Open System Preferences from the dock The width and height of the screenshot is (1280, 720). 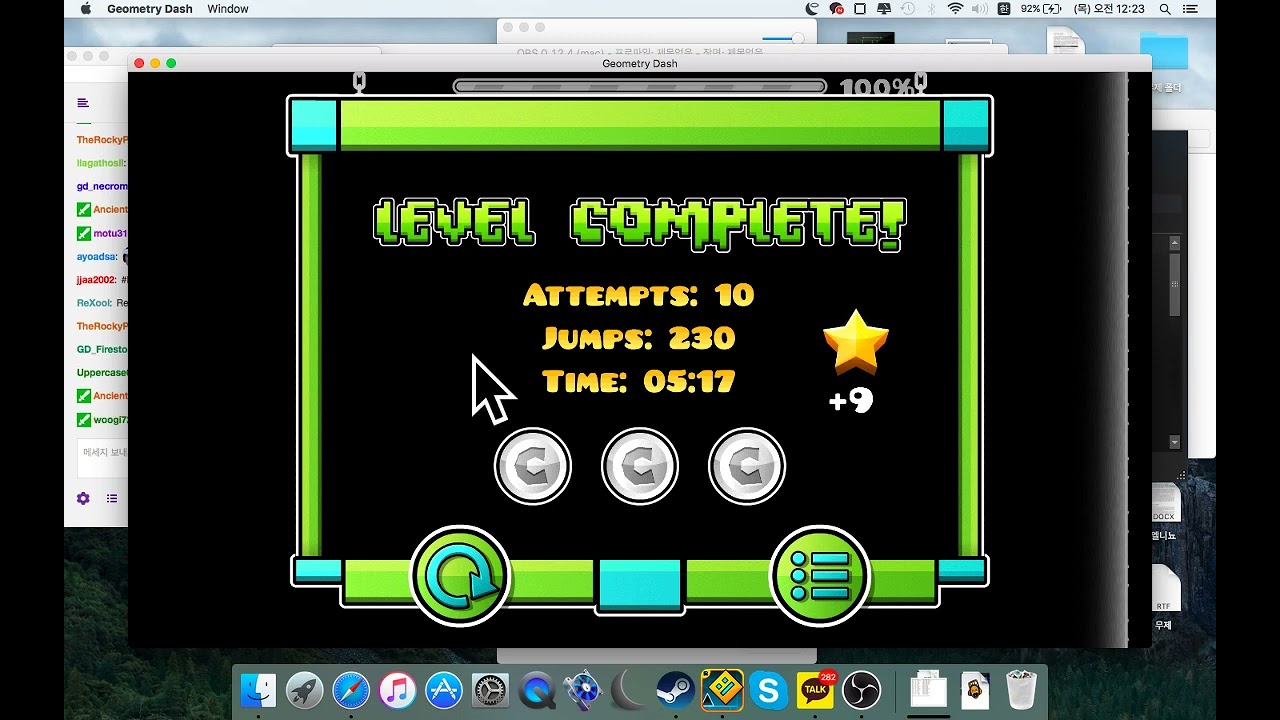(490, 690)
